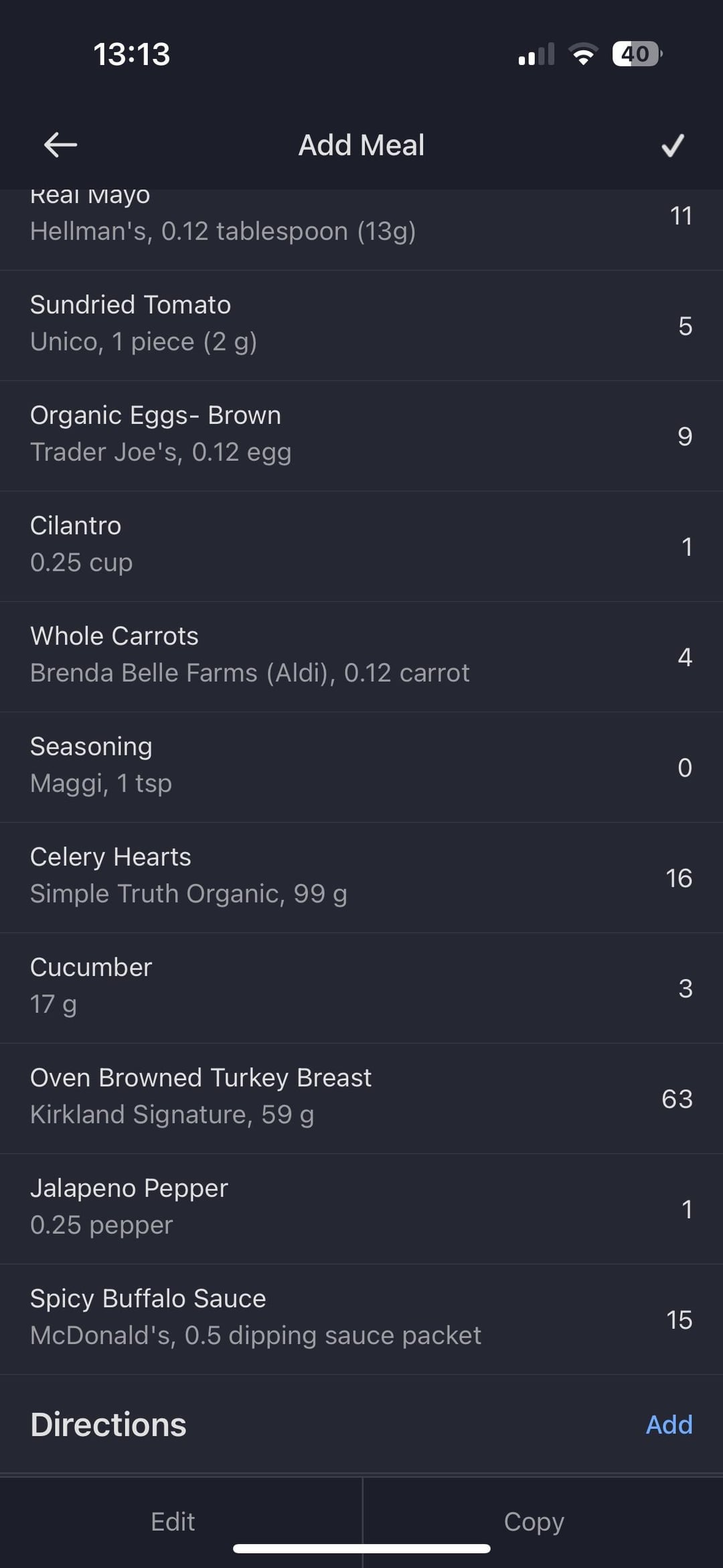Tap the cellular signal bars icon
The width and height of the screenshot is (723, 1568).
[x=536, y=54]
